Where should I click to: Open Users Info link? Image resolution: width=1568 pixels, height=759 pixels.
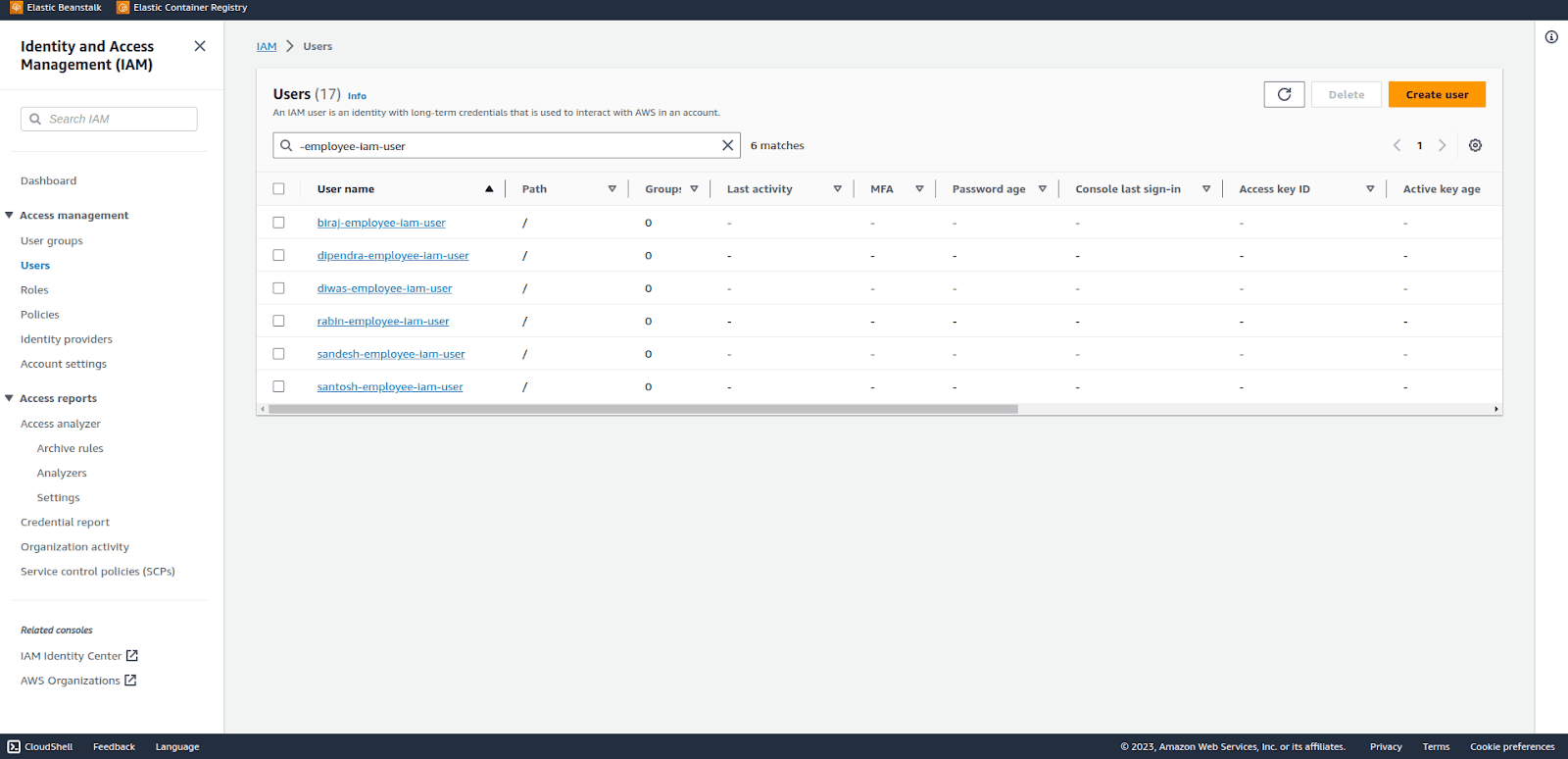click(357, 96)
